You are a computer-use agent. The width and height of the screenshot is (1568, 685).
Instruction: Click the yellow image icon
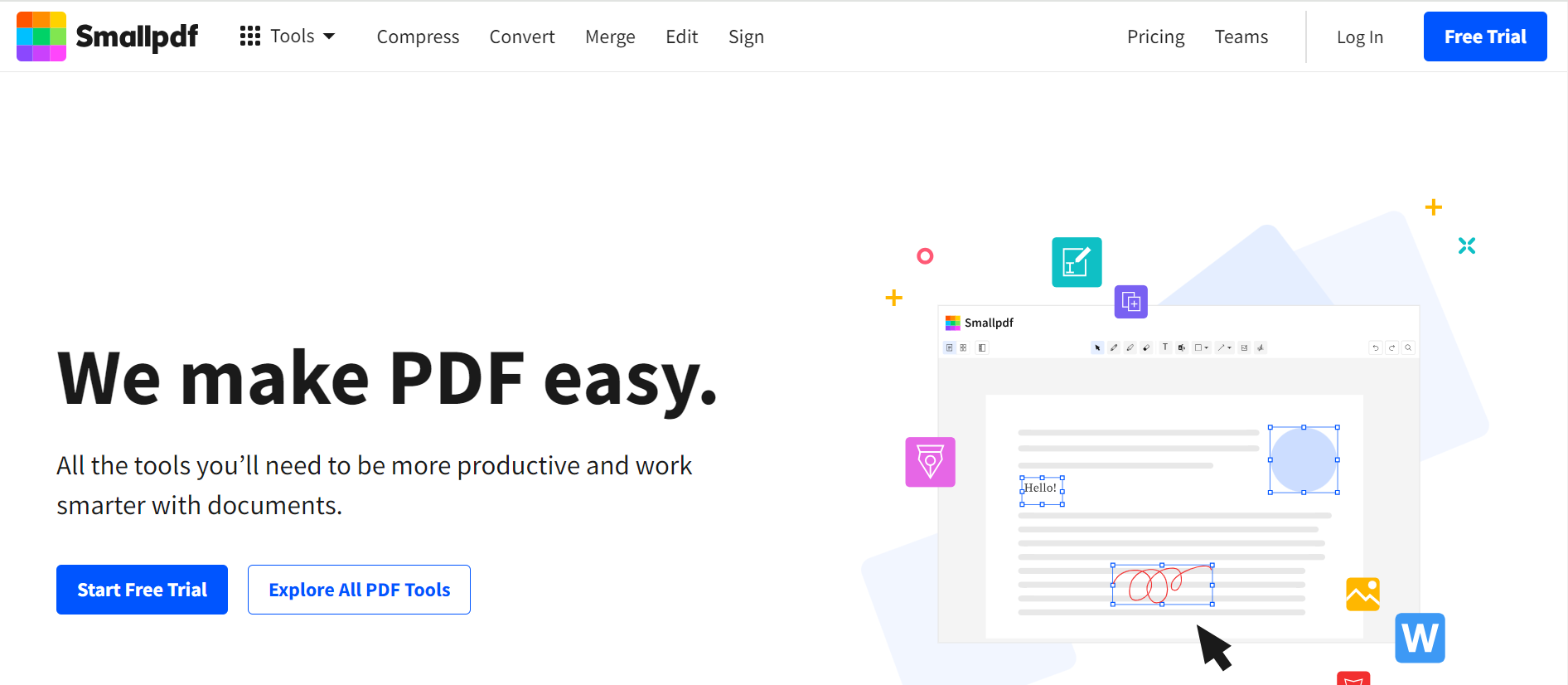(1362, 594)
